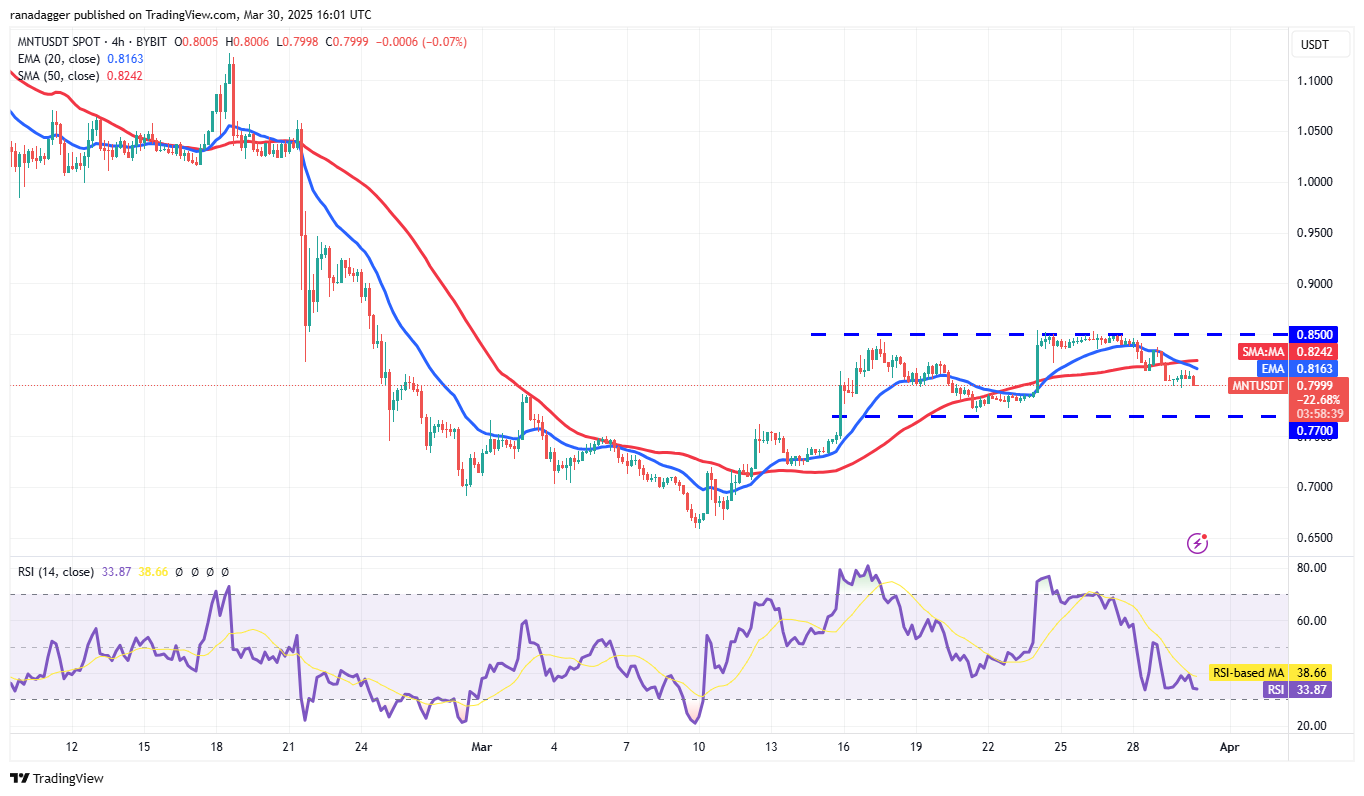The width and height of the screenshot is (1364, 796).
Task: Click the MNTUSDT last price label
Action: (x=1257, y=385)
